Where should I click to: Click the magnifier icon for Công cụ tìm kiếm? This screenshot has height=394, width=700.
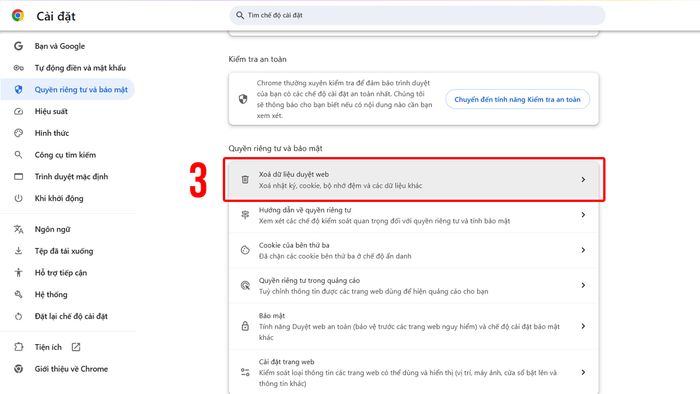[18, 155]
